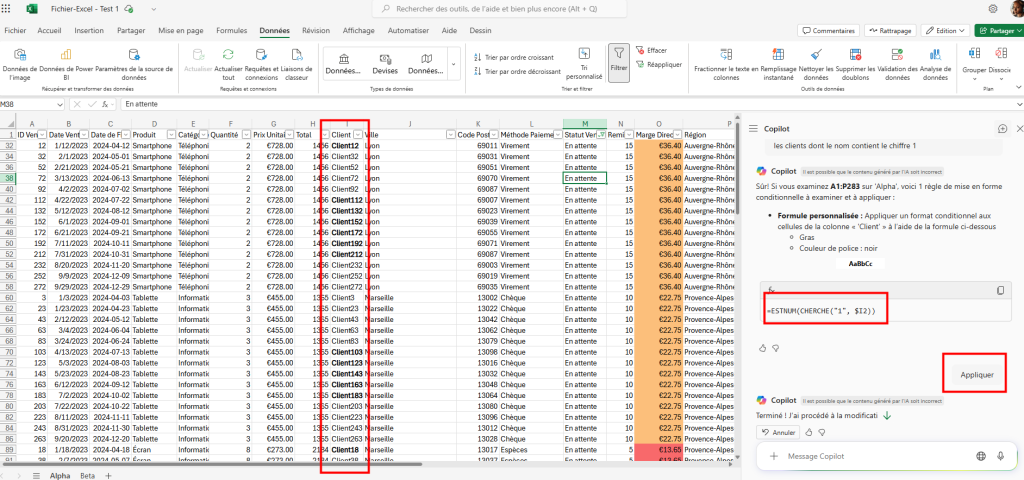Image resolution: width=1024 pixels, height=480 pixels.
Task: Jump to latest with green down arrow
Action: click(x=887, y=415)
